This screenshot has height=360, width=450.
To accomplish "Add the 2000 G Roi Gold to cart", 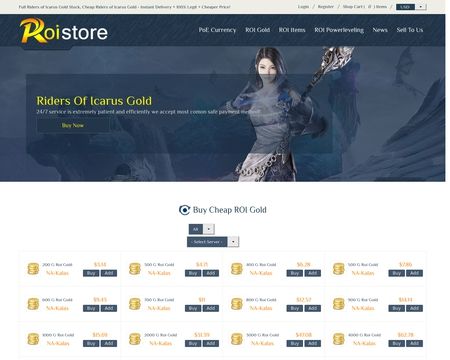I will pyautogui.click(x=211, y=344).
